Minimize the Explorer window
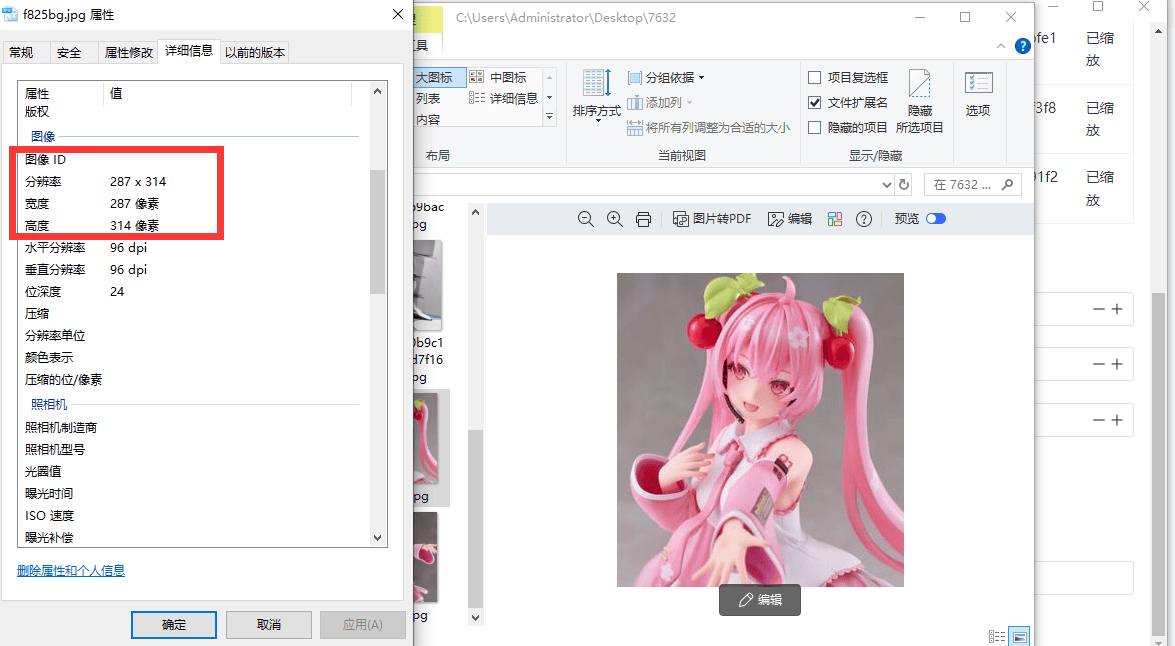 pyautogui.click(x=919, y=16)
